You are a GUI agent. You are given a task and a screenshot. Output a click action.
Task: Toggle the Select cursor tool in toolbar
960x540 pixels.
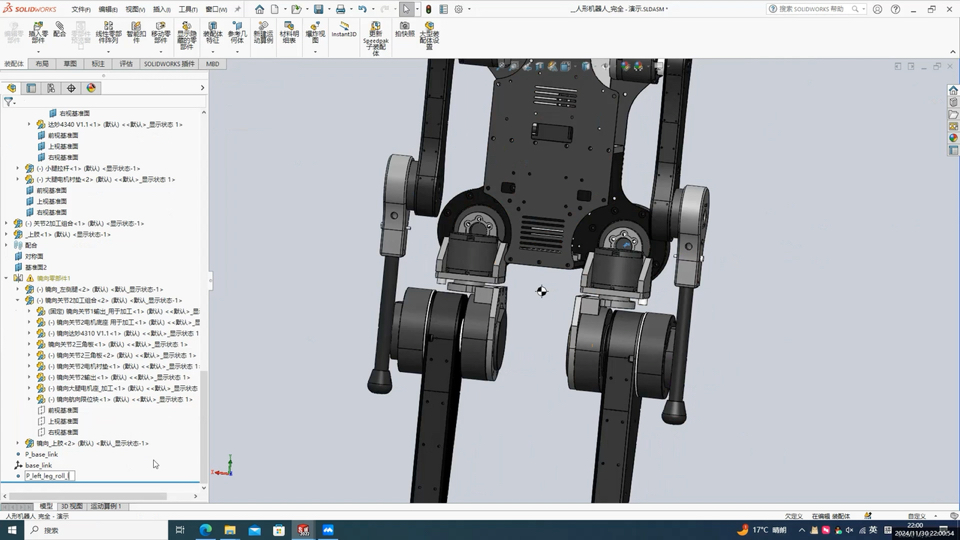pyautogui.click(x=406, y=9)
